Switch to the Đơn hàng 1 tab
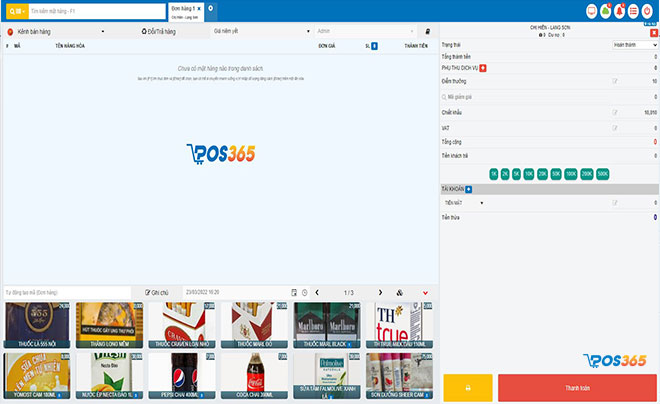The width and height of the screenshot is (660, 404). (x=183, y=9)
